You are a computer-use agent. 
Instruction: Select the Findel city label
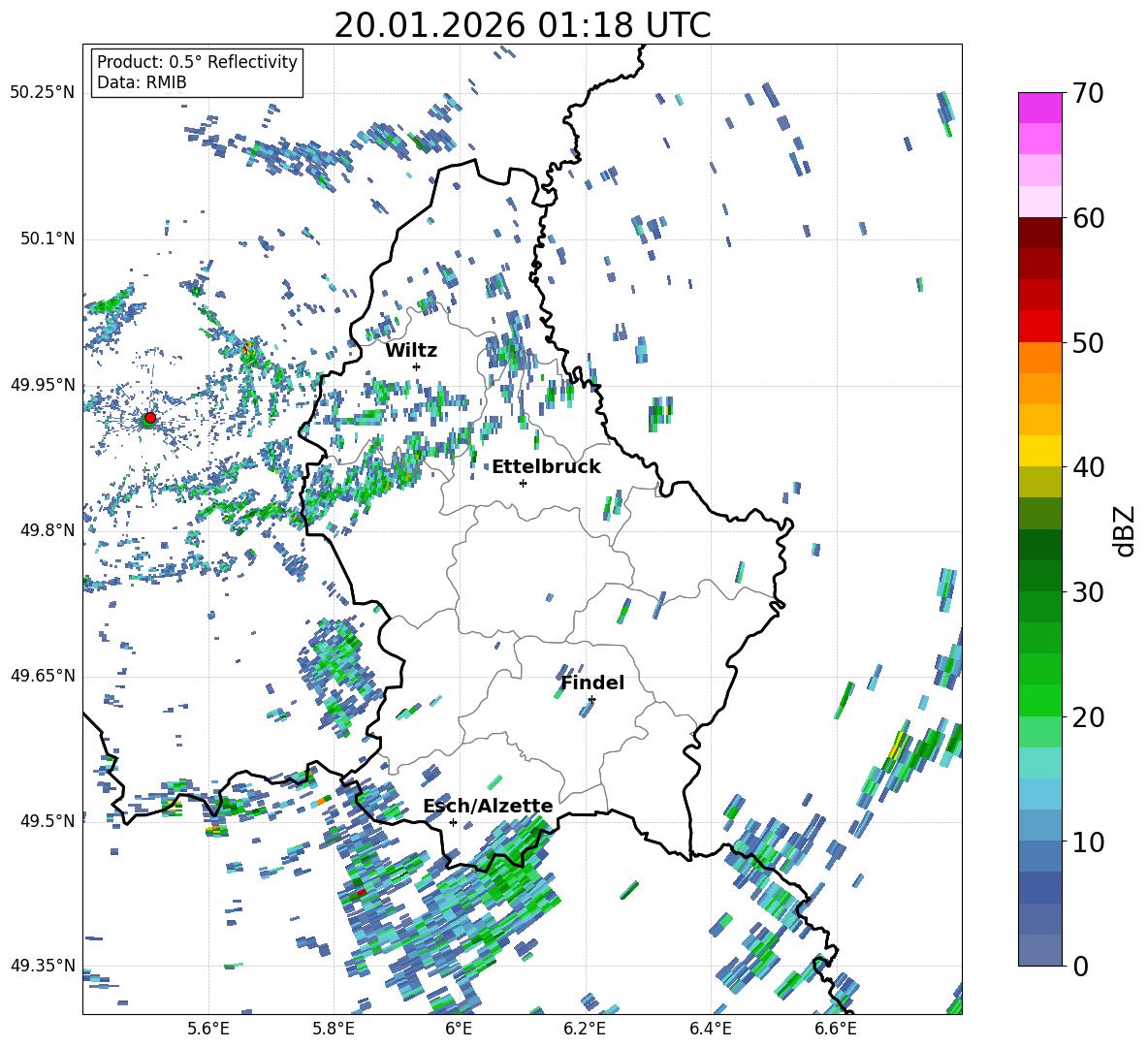tap(592, 683)
